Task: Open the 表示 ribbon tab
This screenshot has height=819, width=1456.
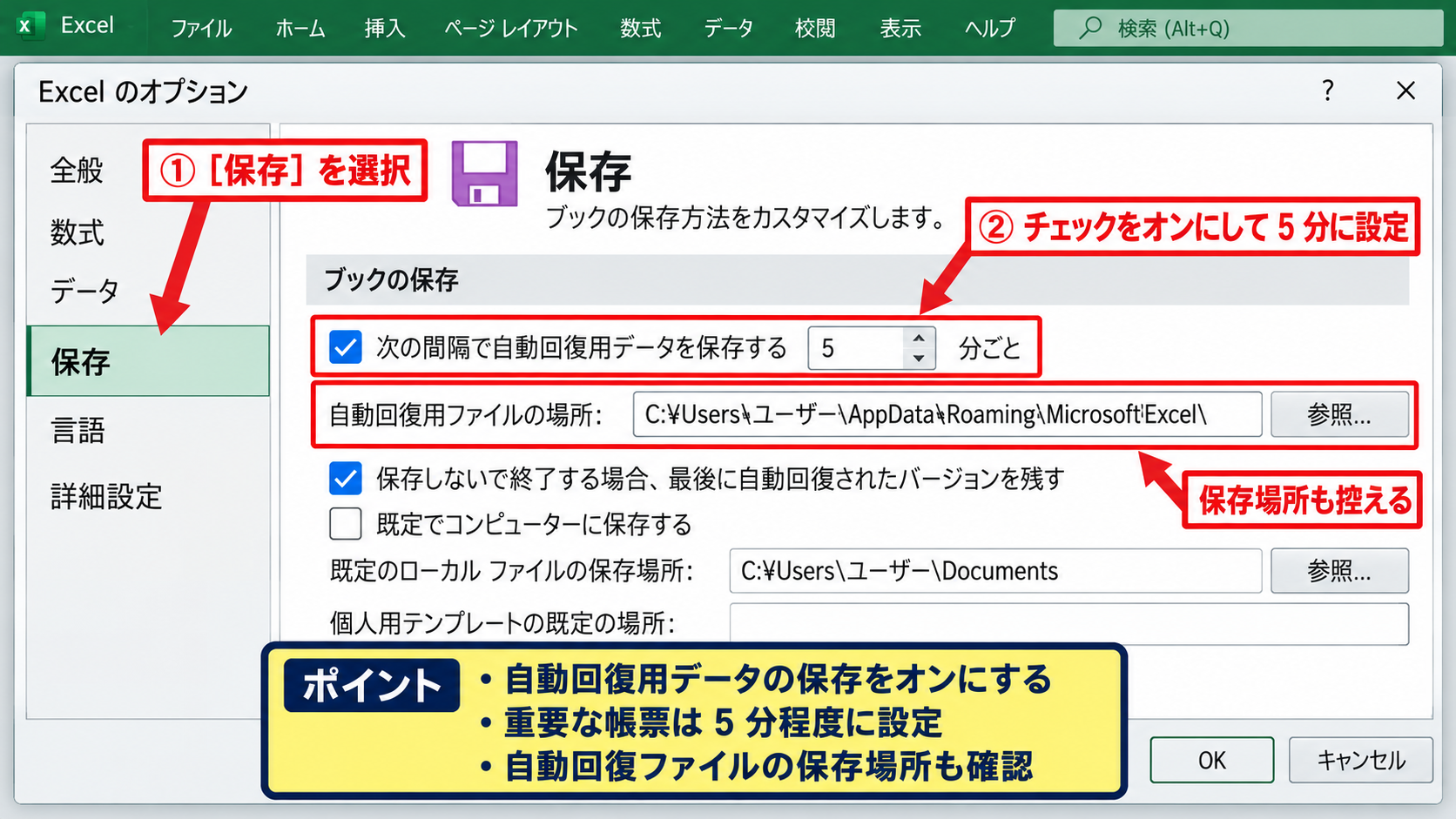Action: tap(900, 28)
